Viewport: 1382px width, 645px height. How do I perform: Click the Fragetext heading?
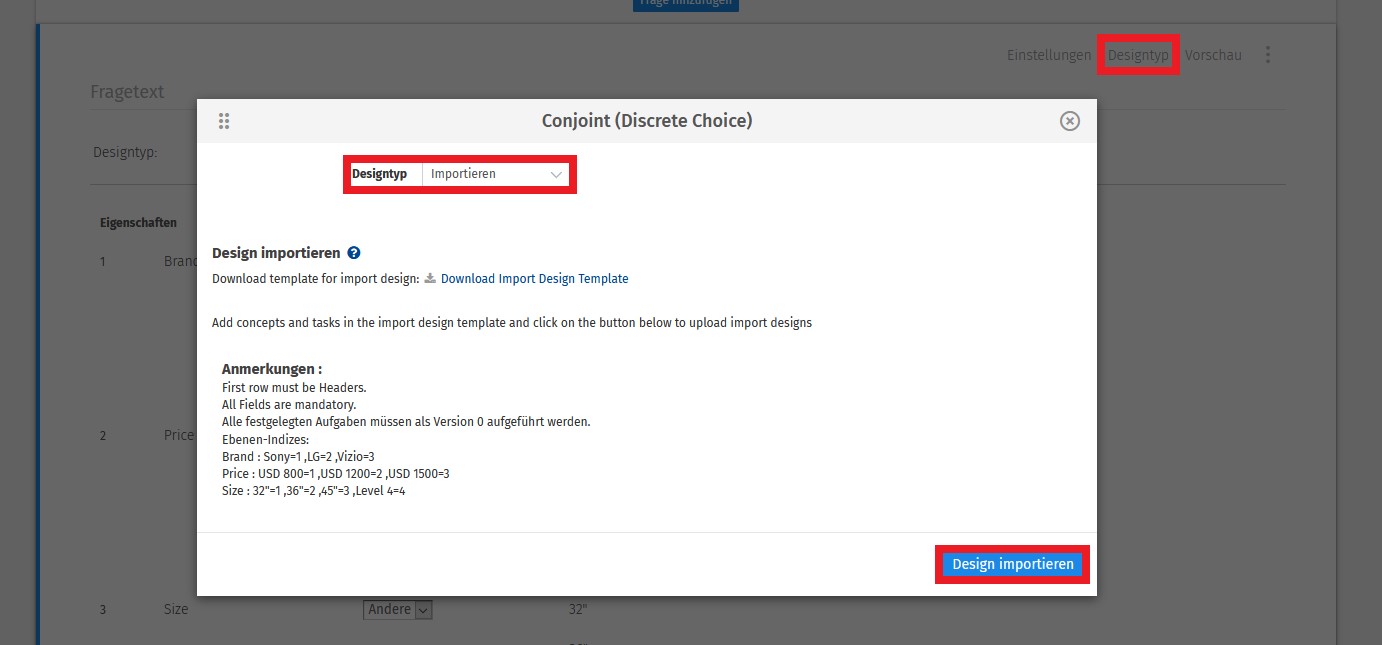click(x=128, y=90)
